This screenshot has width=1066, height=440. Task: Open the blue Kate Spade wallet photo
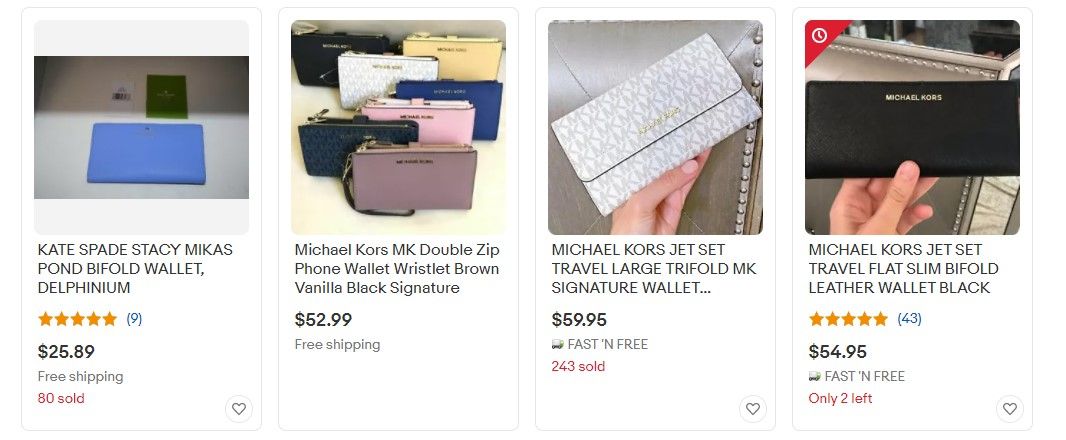pos(141,127)
